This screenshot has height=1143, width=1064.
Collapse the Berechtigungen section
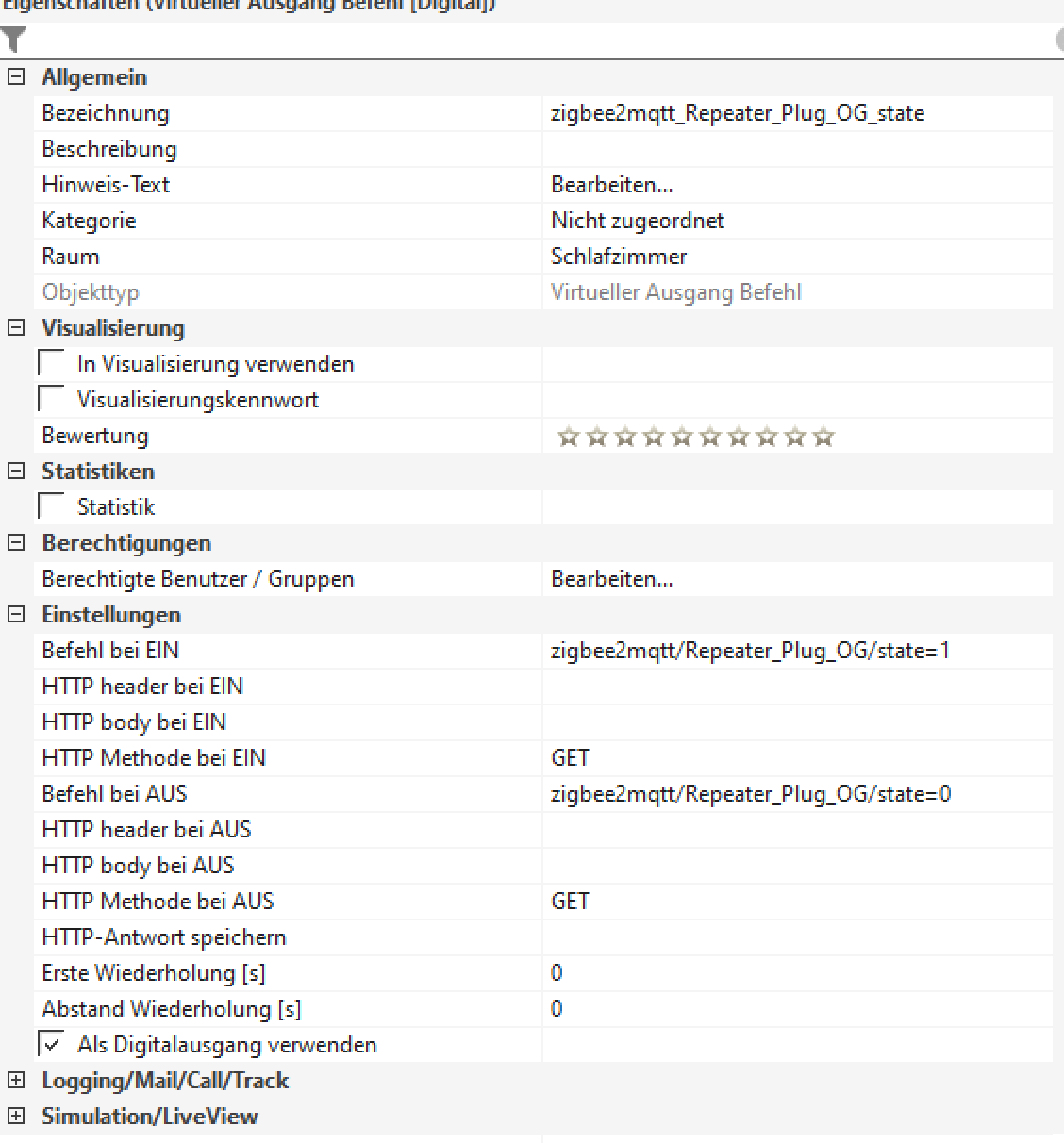pyautogui.click(x=16, y=543)
